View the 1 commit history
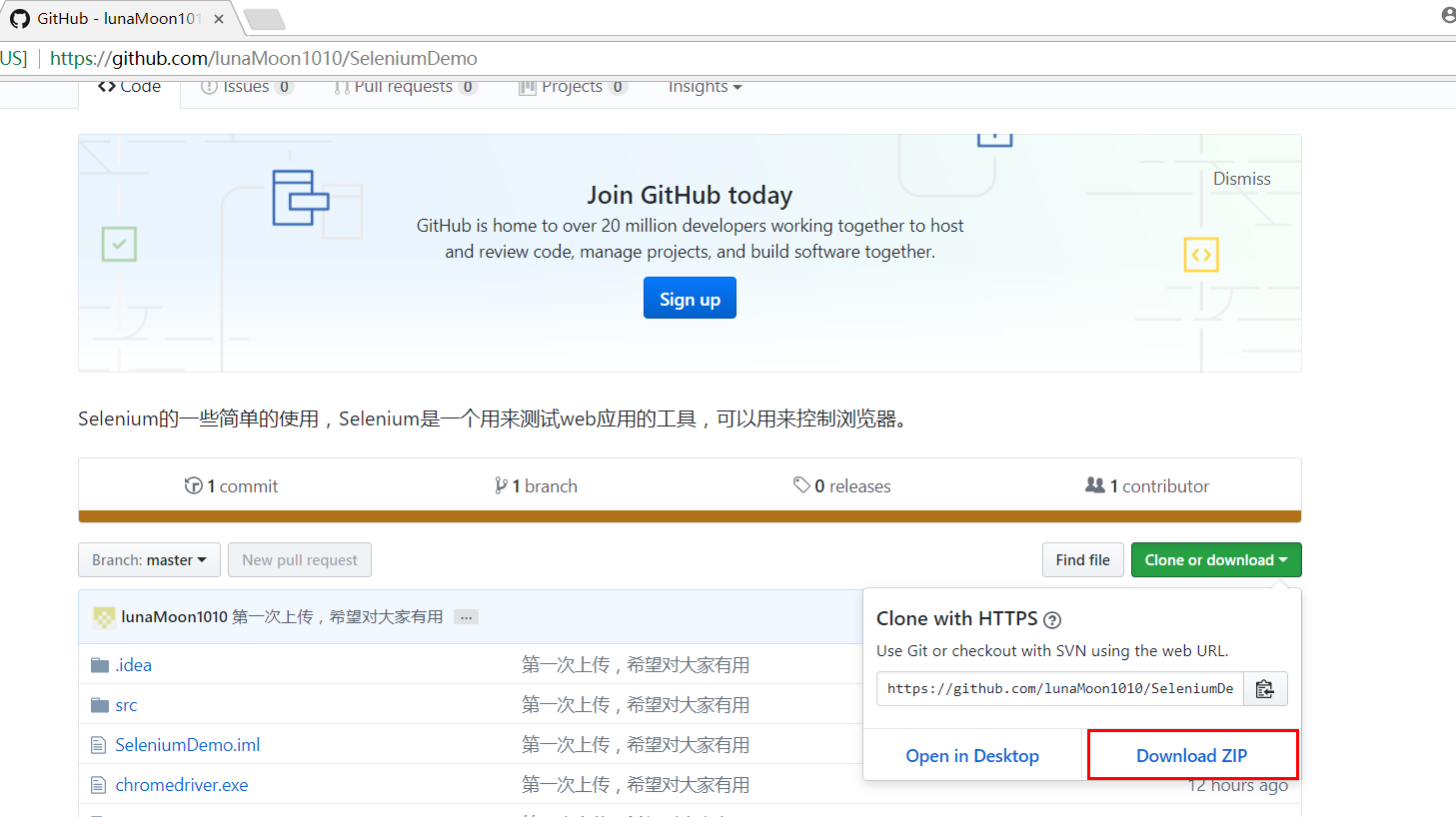1456x817 pixels. tap(231, 486)
